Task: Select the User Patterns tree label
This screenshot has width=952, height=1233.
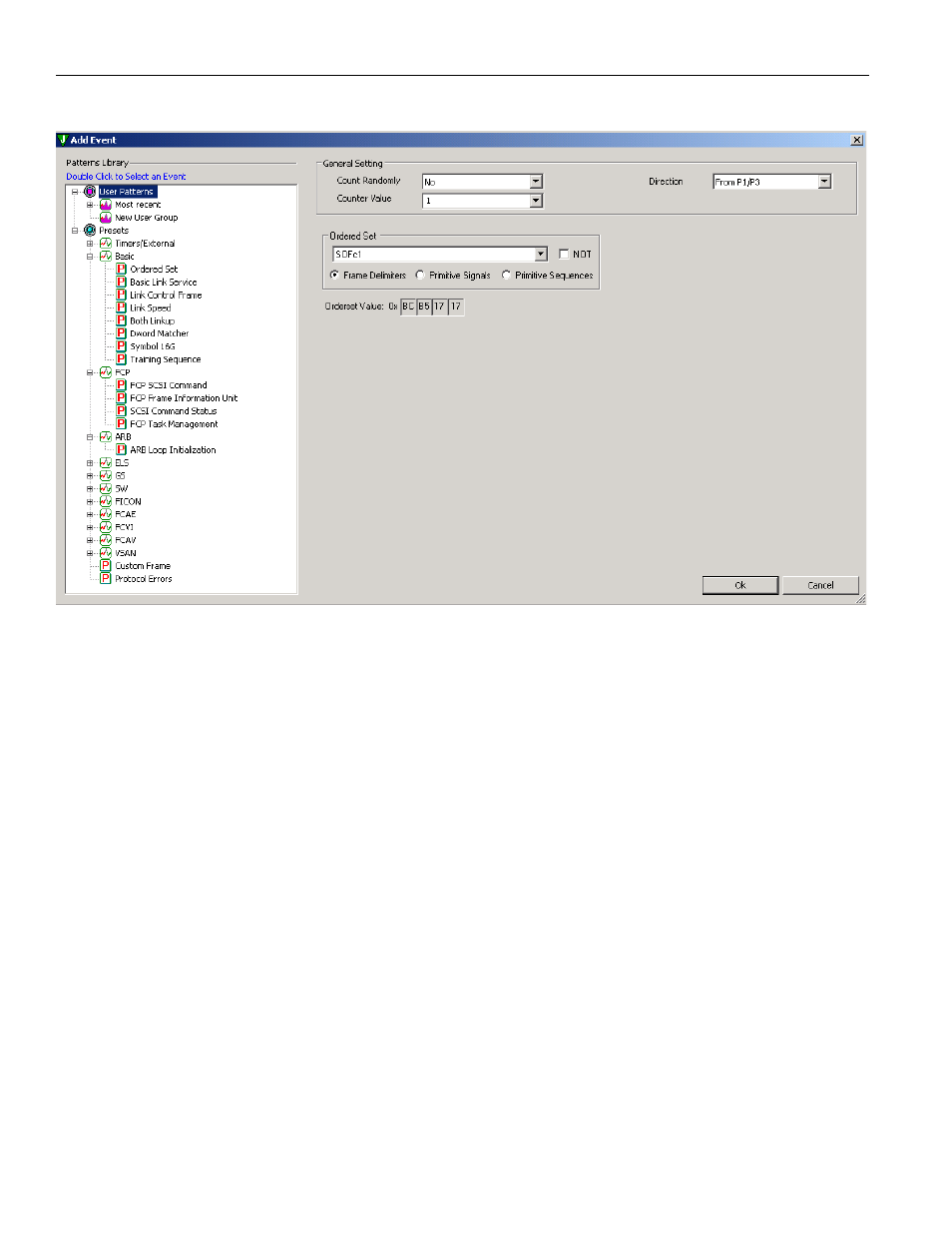Action: tap(127, 192)
